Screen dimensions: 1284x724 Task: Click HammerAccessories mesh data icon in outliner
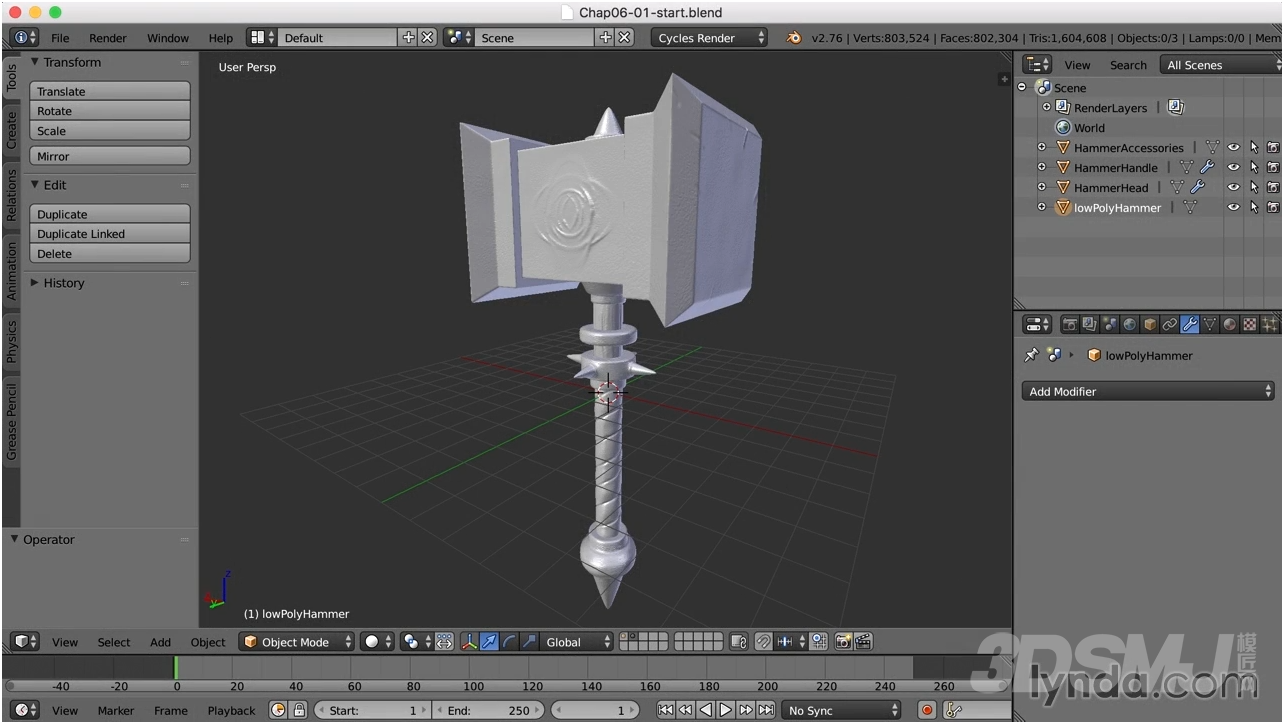click(x=1212, y=147)
